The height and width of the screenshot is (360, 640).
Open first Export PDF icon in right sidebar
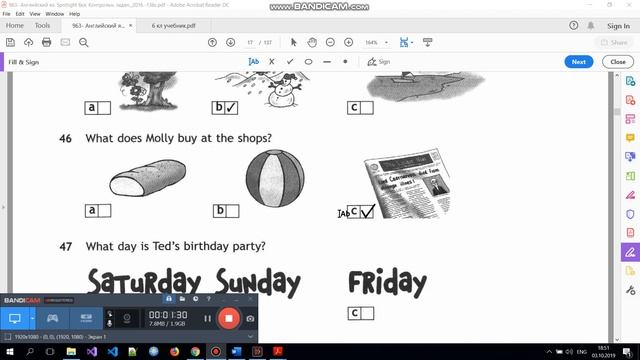tap(630, 81)
